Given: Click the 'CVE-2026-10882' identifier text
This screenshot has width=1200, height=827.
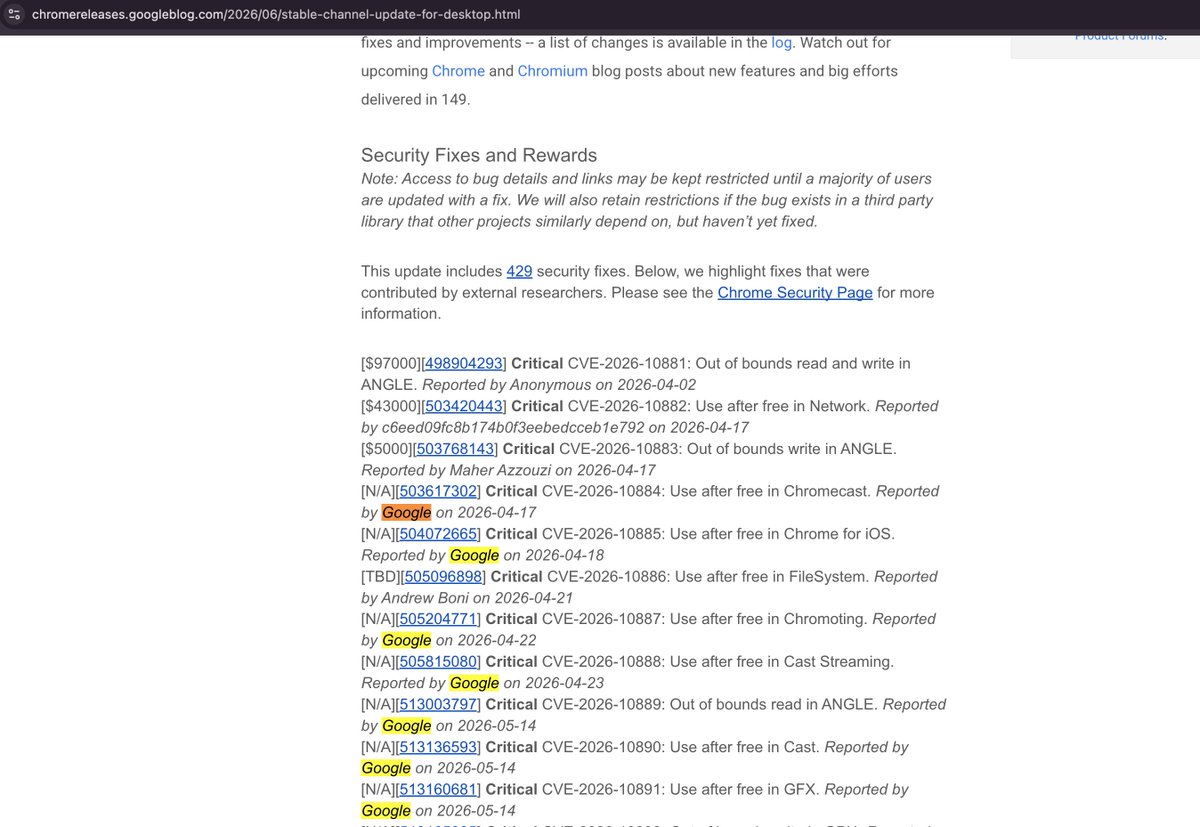Looking at the screenshot, I should coord(629,406).
